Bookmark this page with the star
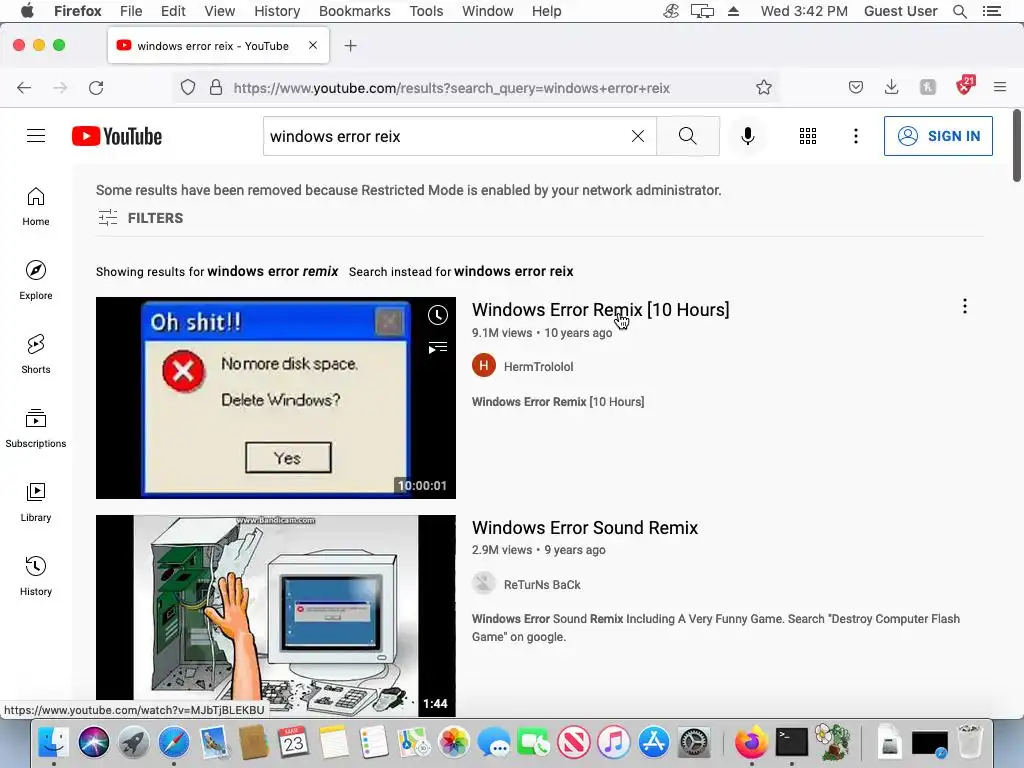 pyautogui.click(x=763, y=88)
